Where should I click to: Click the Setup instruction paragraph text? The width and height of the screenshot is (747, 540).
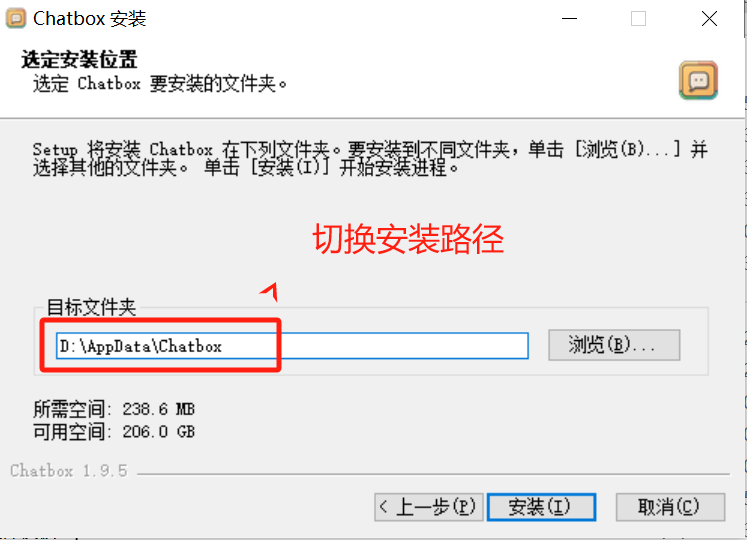[370, 158]
